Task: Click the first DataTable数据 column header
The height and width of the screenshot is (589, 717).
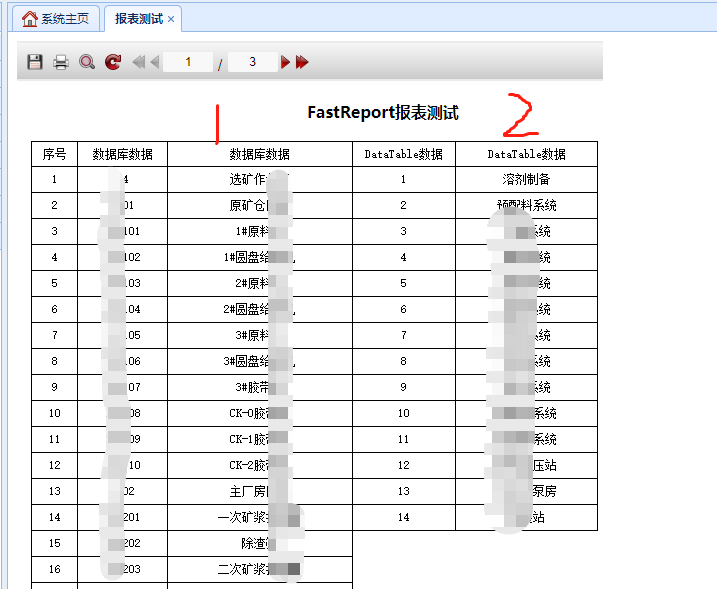Action: (x=404, y=154)
